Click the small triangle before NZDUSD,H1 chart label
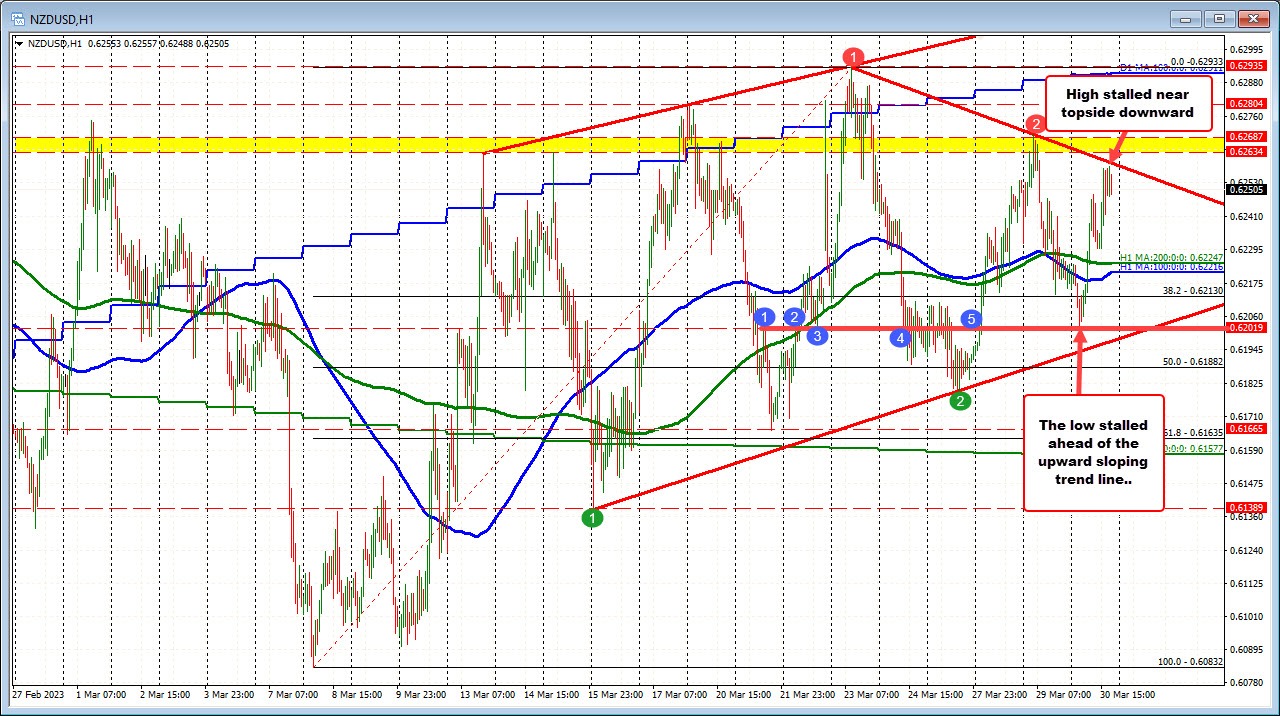The image size is (1280, 716). (x=21, y=44)
